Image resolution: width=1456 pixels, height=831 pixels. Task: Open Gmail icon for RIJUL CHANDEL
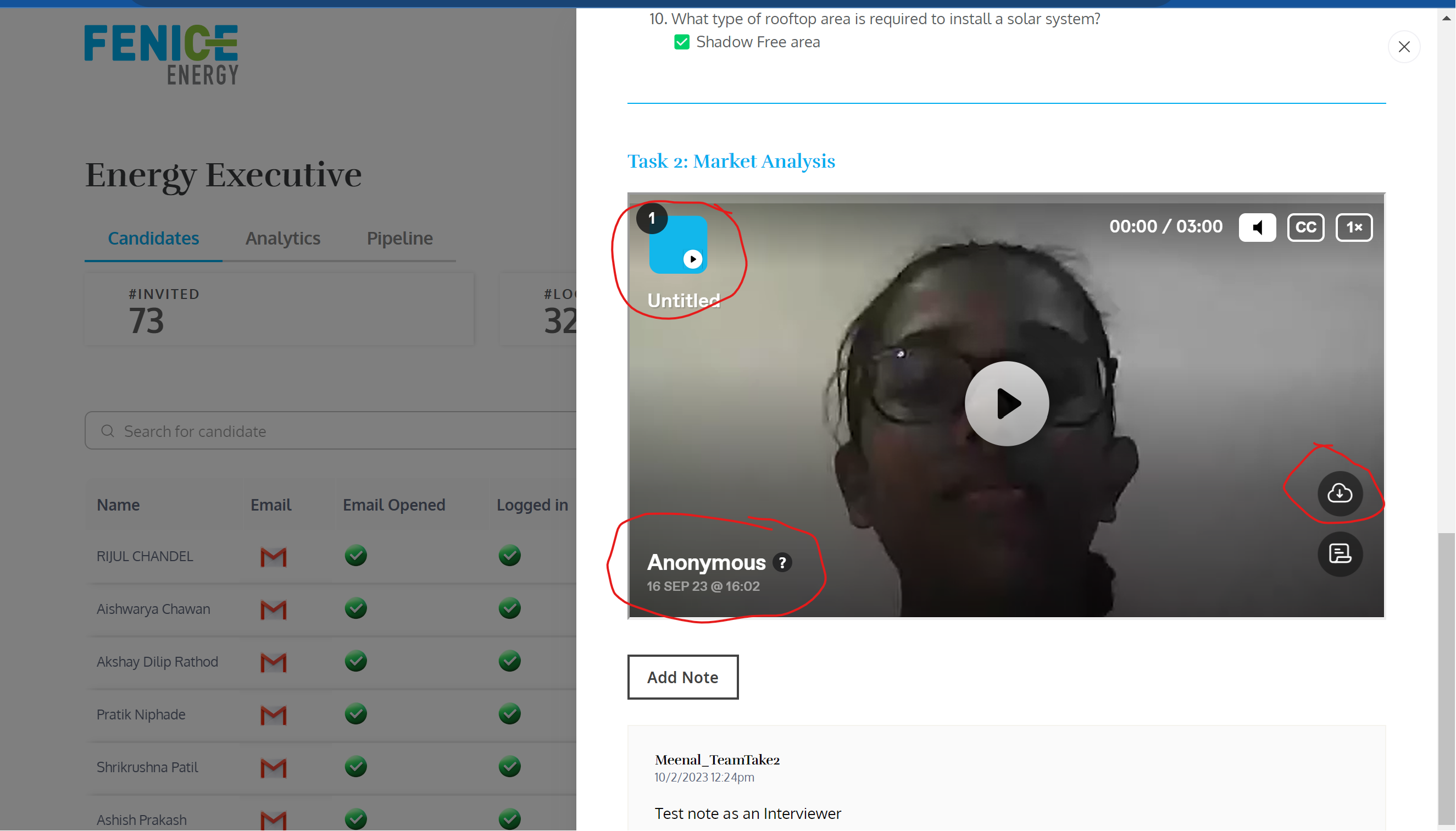tap(273, 556)
